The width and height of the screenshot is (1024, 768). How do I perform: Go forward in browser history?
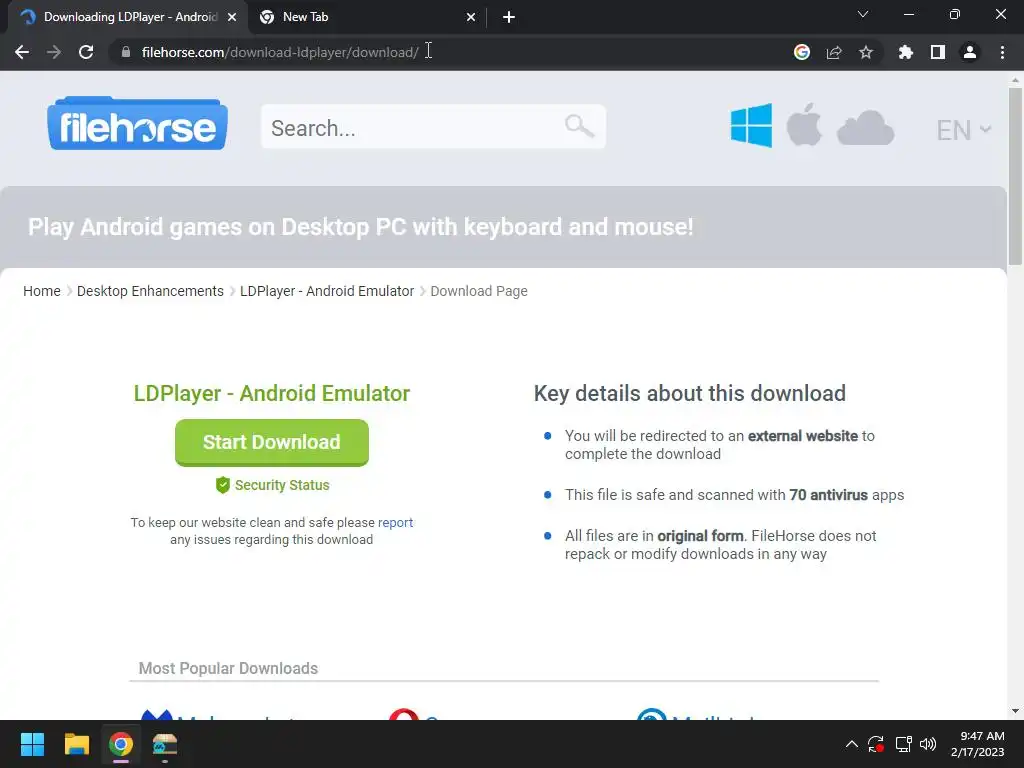54,52
